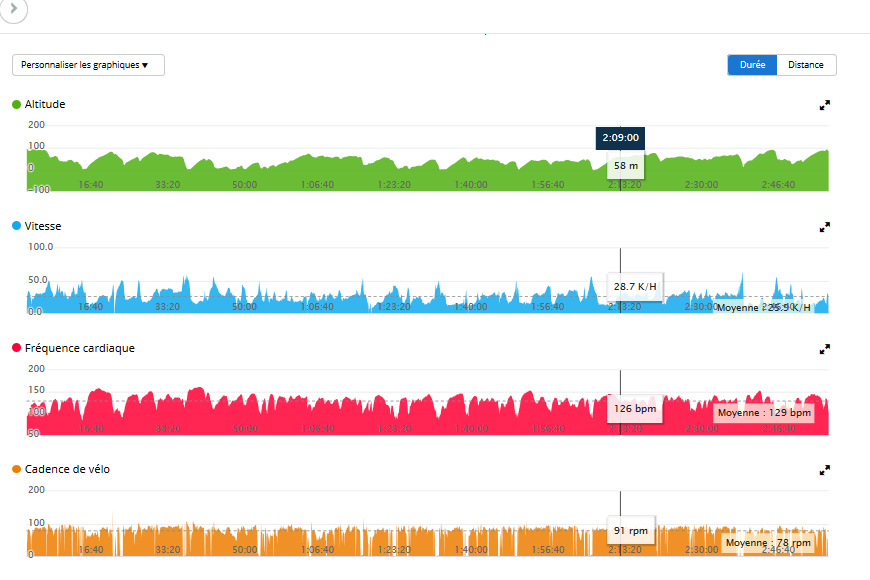Click the round chevron arrow at top-left
The image size is (870, 580).
13,8
